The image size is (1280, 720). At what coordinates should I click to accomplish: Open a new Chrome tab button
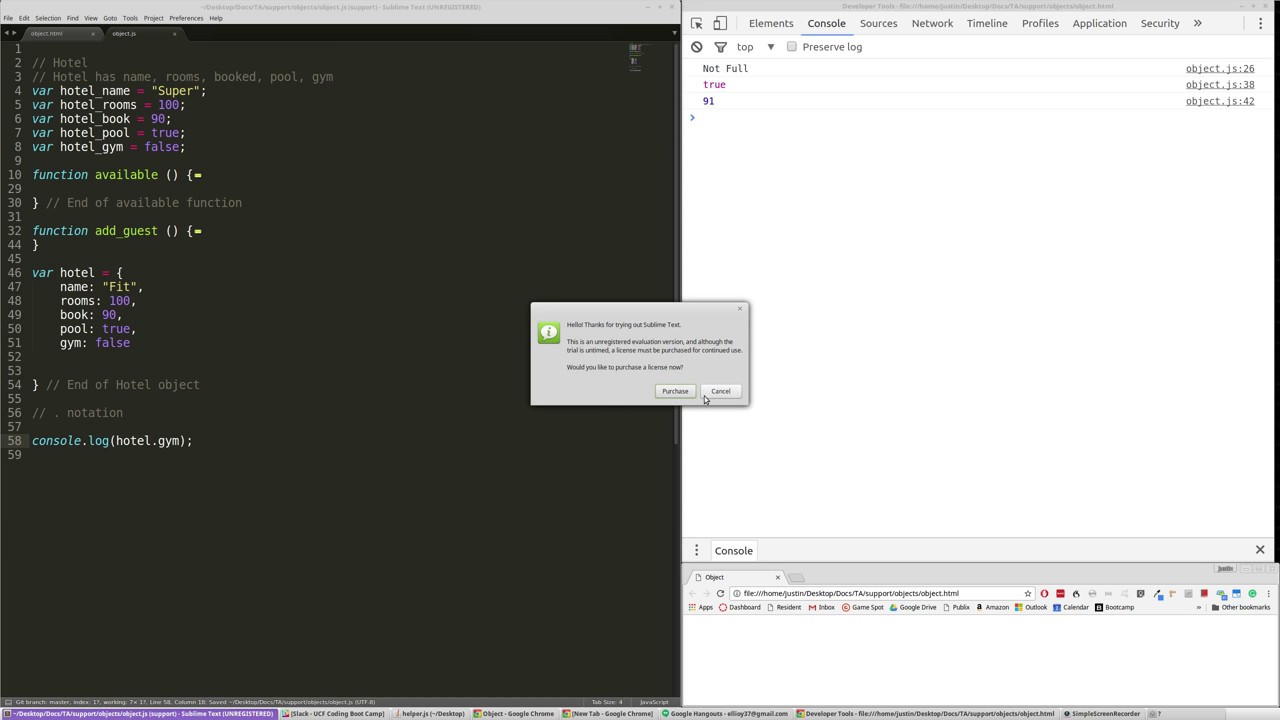pyautogui.click(x=797, y=577)
